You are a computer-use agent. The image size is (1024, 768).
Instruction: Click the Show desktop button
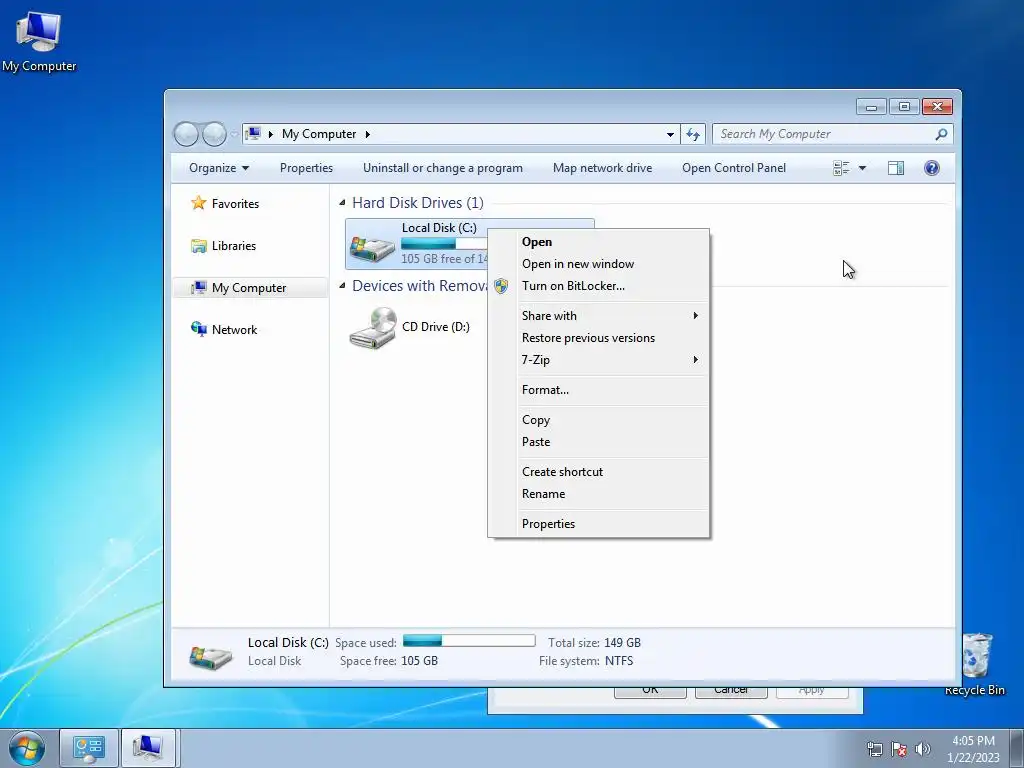click(x=1017, y=748)
